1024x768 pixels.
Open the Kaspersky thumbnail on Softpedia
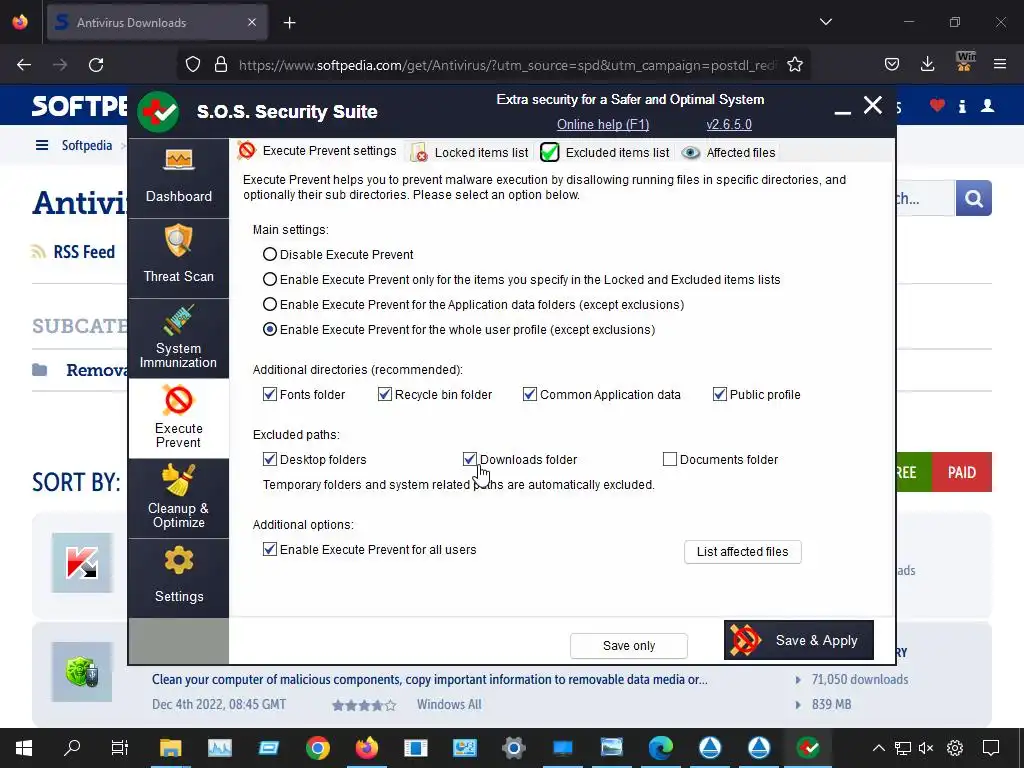pyautogui.click(x=82, y=562)
